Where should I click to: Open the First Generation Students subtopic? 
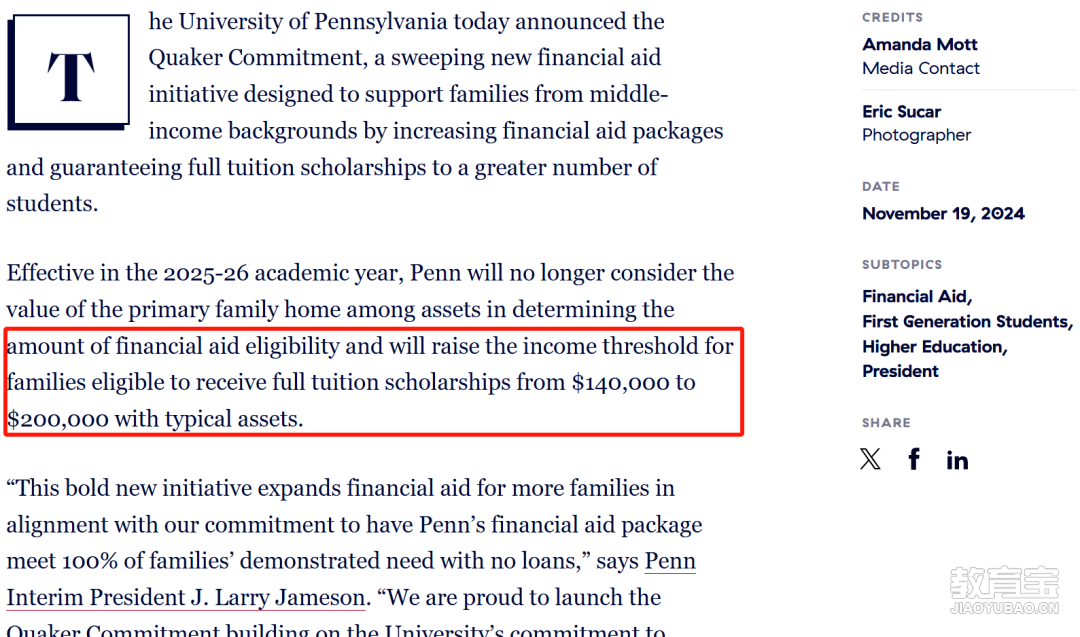(x=966, y=321)
